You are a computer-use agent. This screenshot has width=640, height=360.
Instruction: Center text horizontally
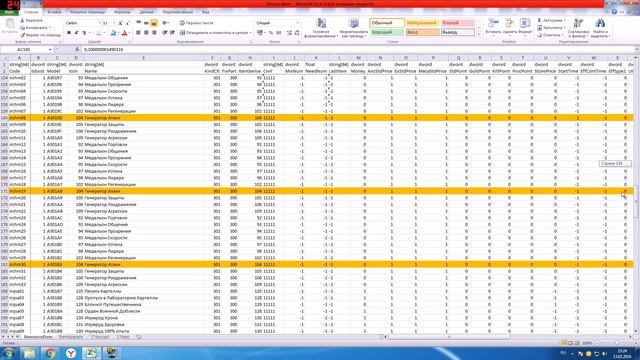point(146,33)
